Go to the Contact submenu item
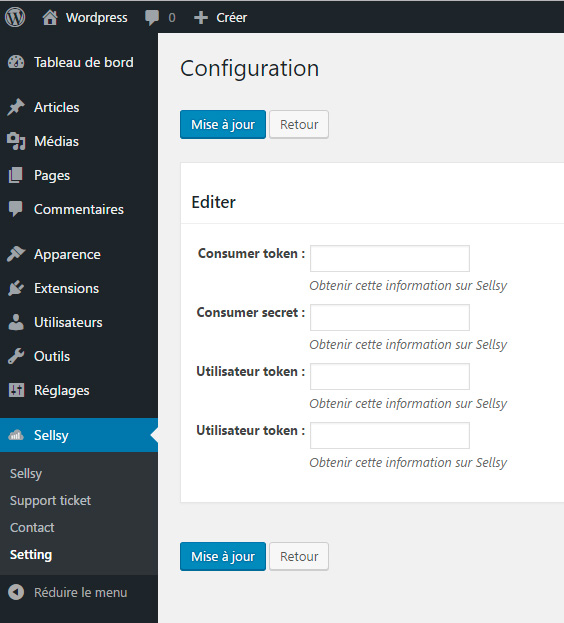Screen dimensions: 564x623 point(32,528)
